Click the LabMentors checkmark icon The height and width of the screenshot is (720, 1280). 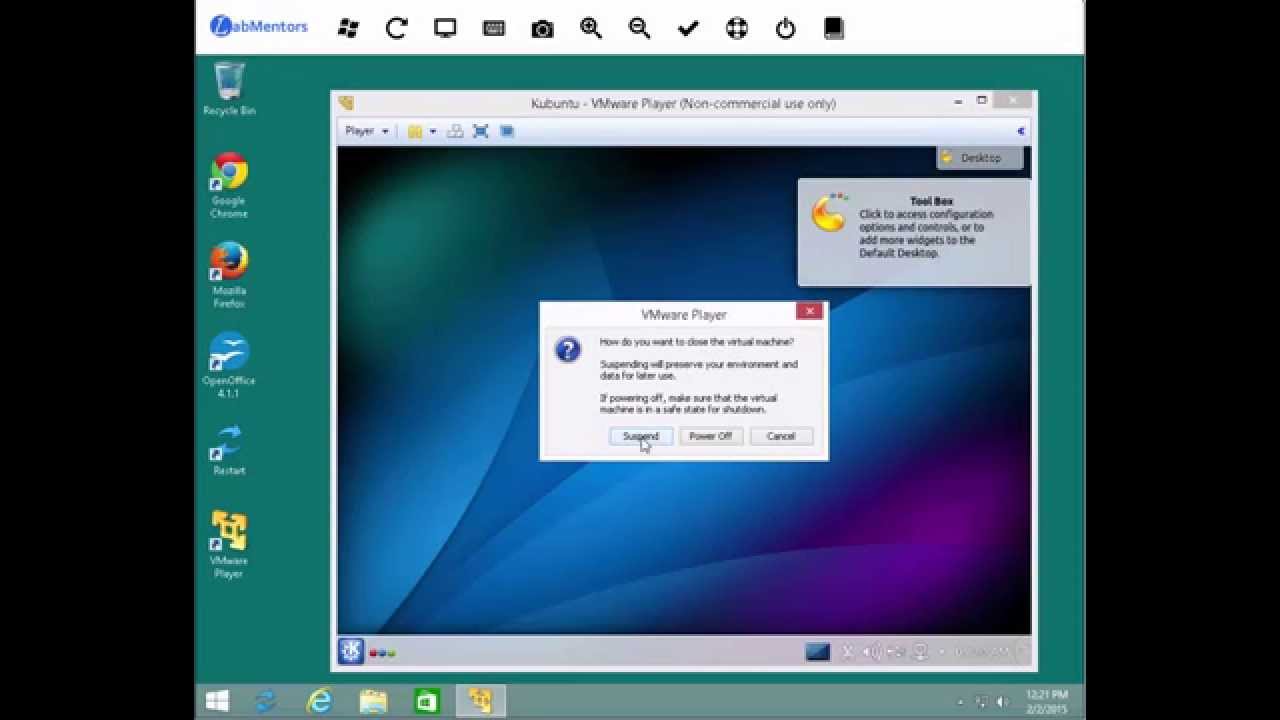(688, 29)
